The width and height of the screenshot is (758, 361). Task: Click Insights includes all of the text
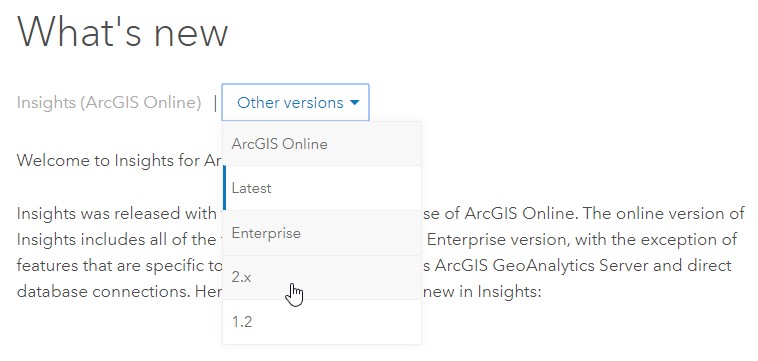click(116, 240)
